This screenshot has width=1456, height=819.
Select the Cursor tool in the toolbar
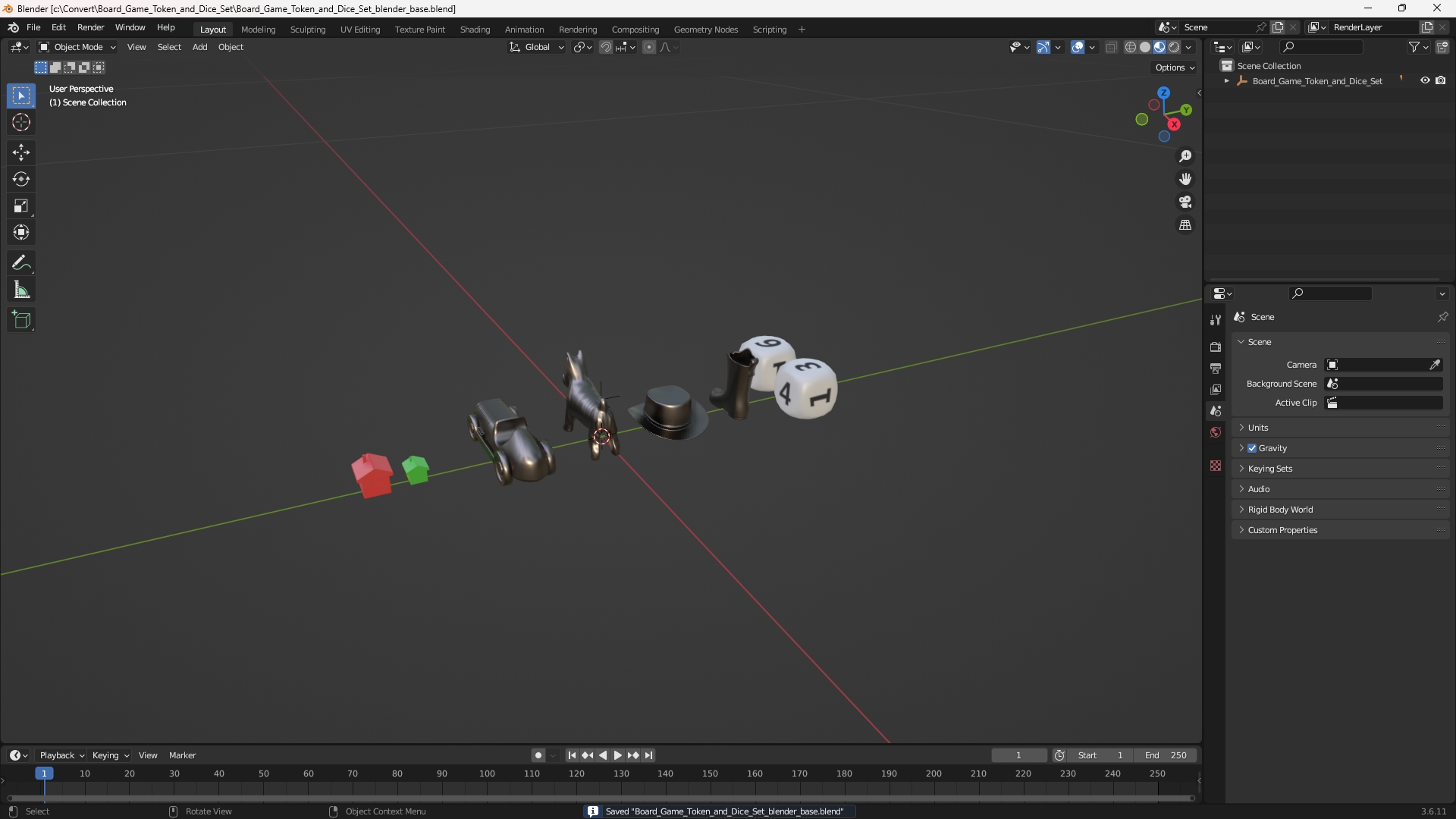[x=21, y=122]
